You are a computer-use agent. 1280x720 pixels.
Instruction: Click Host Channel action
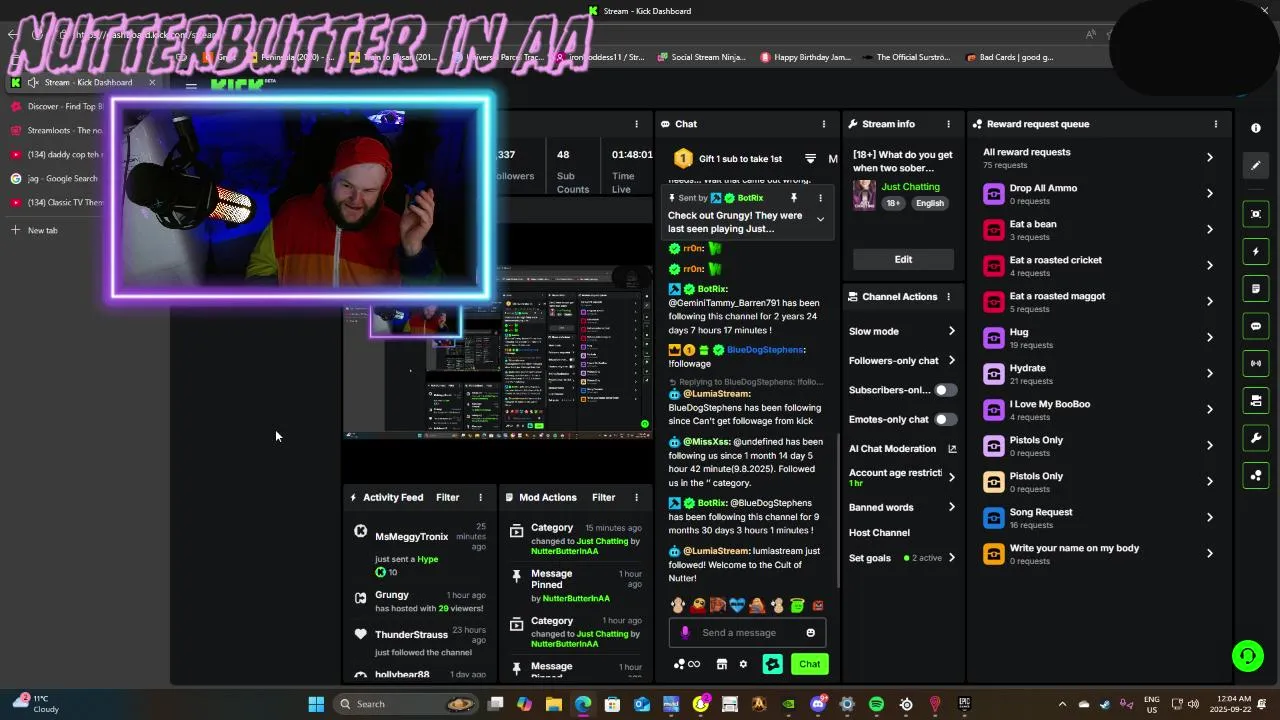879,533
